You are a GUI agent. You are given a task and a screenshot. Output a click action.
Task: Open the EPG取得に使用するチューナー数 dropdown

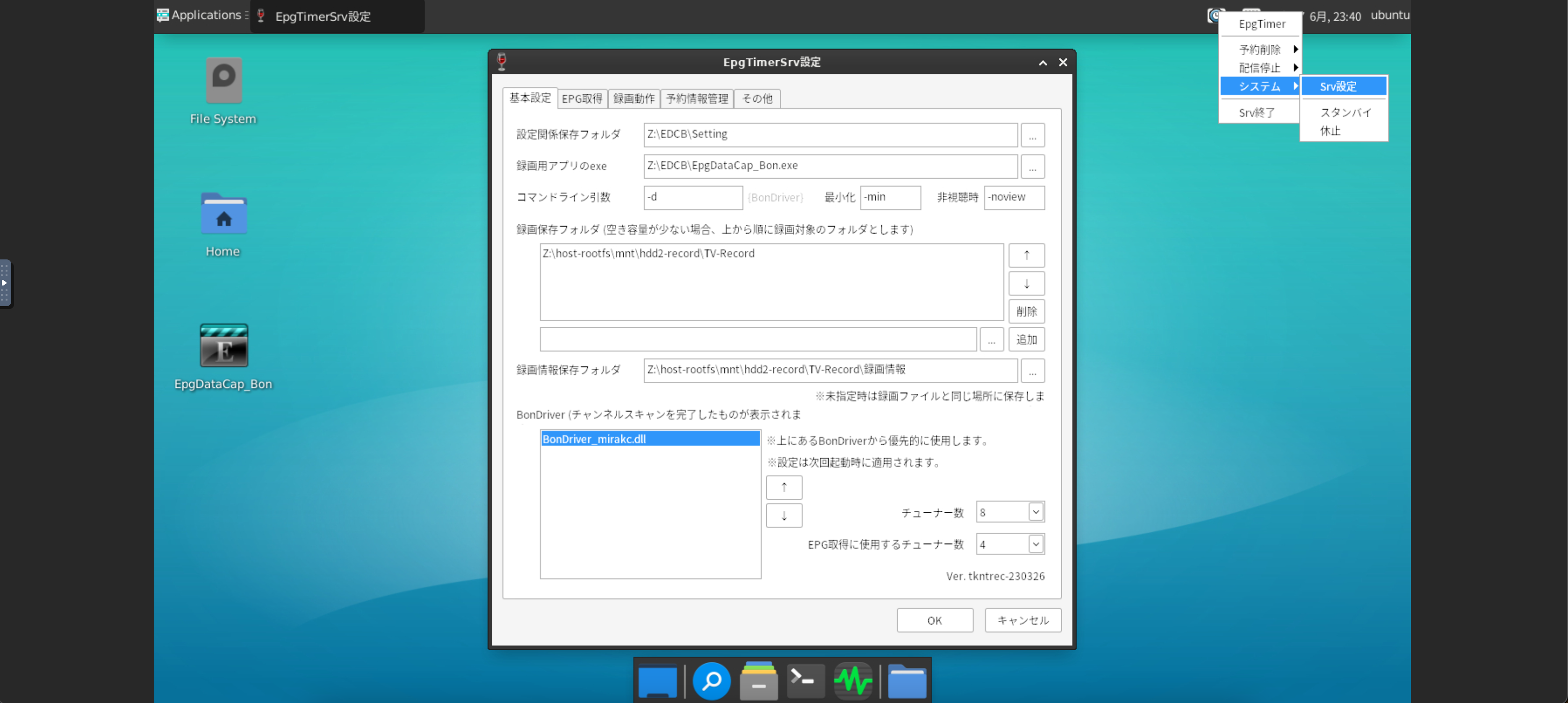point(1035,544)
